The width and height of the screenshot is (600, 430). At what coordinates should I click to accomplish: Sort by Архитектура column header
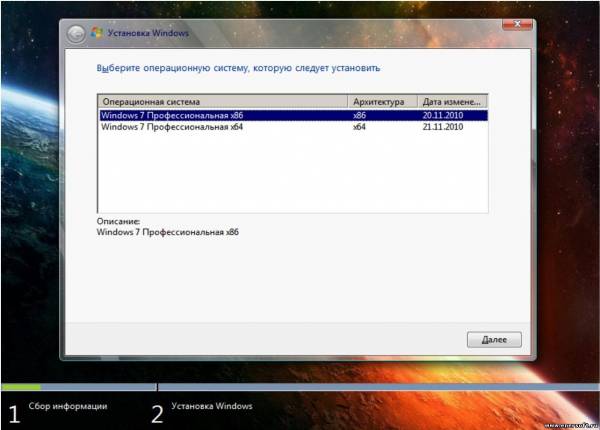[x=382, y=102]
